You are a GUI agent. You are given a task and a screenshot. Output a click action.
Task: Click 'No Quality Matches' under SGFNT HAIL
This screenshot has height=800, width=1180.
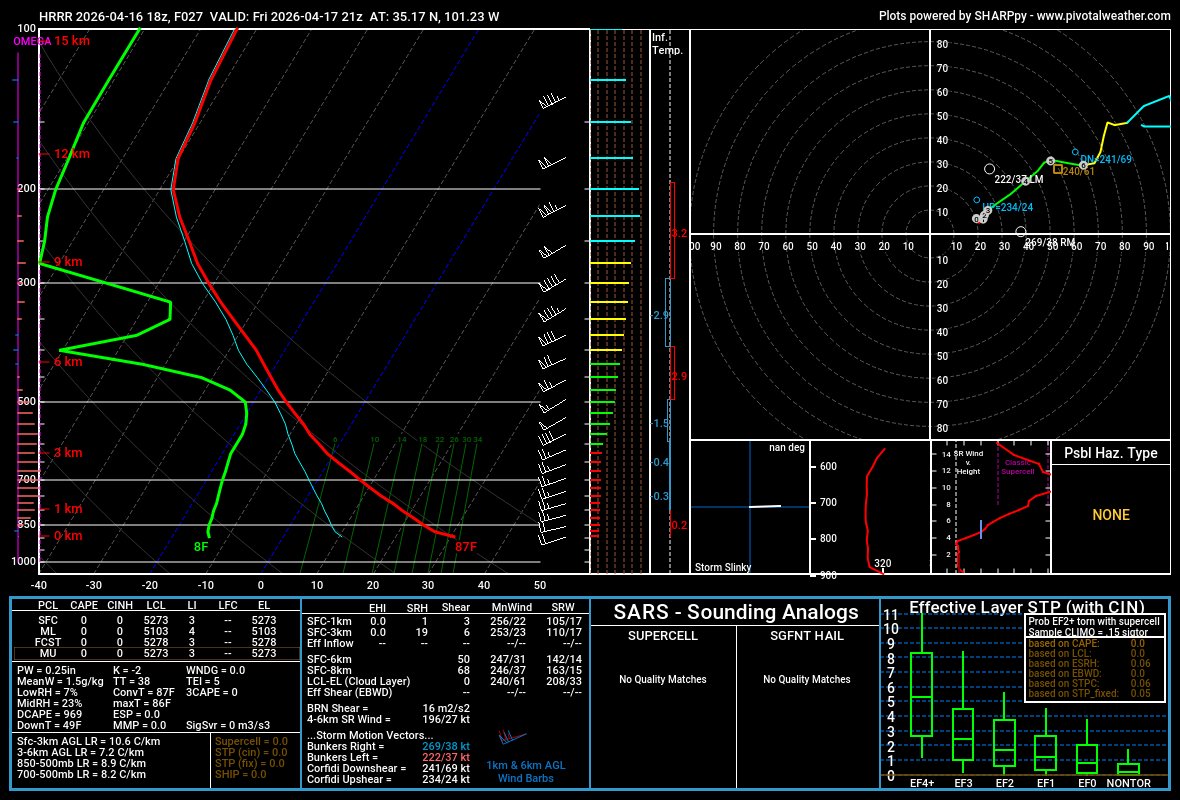(x=806, y=679)
